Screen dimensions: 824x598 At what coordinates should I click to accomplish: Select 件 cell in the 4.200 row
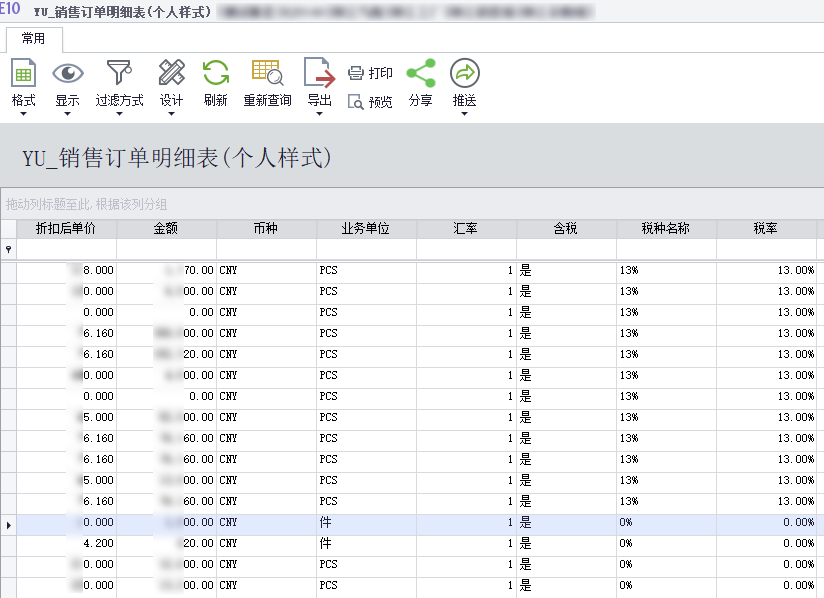(x=366, y=544)
